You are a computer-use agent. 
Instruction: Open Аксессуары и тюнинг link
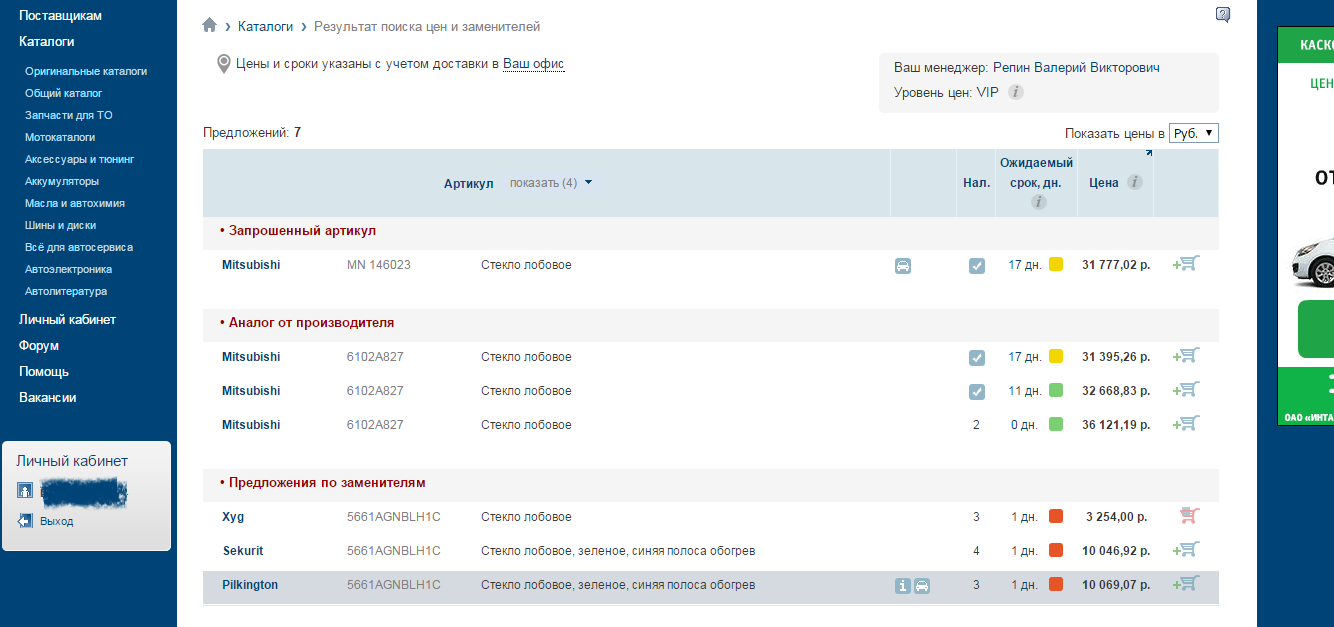[x=80, y=159]
